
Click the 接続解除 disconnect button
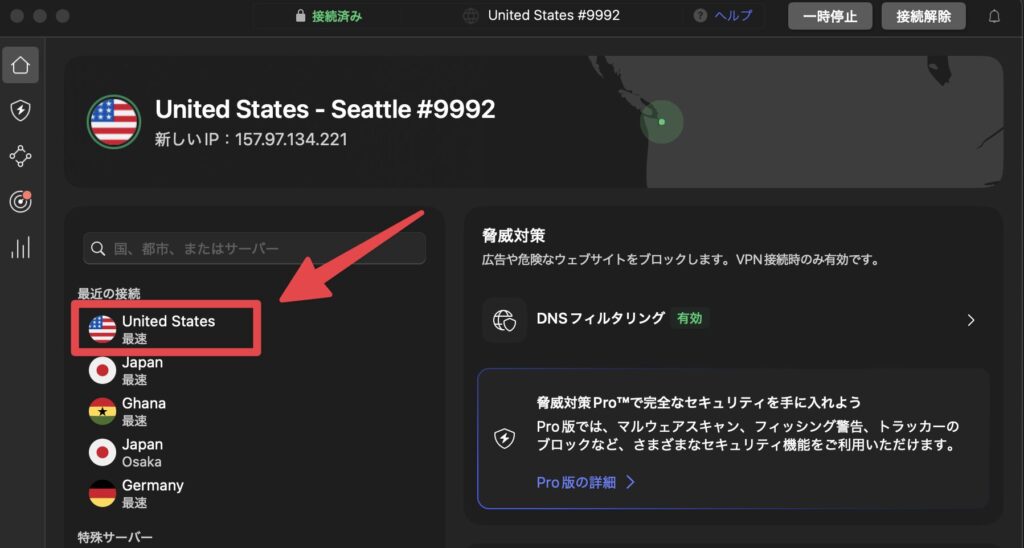pyautogui.click(x=923, y=16)
